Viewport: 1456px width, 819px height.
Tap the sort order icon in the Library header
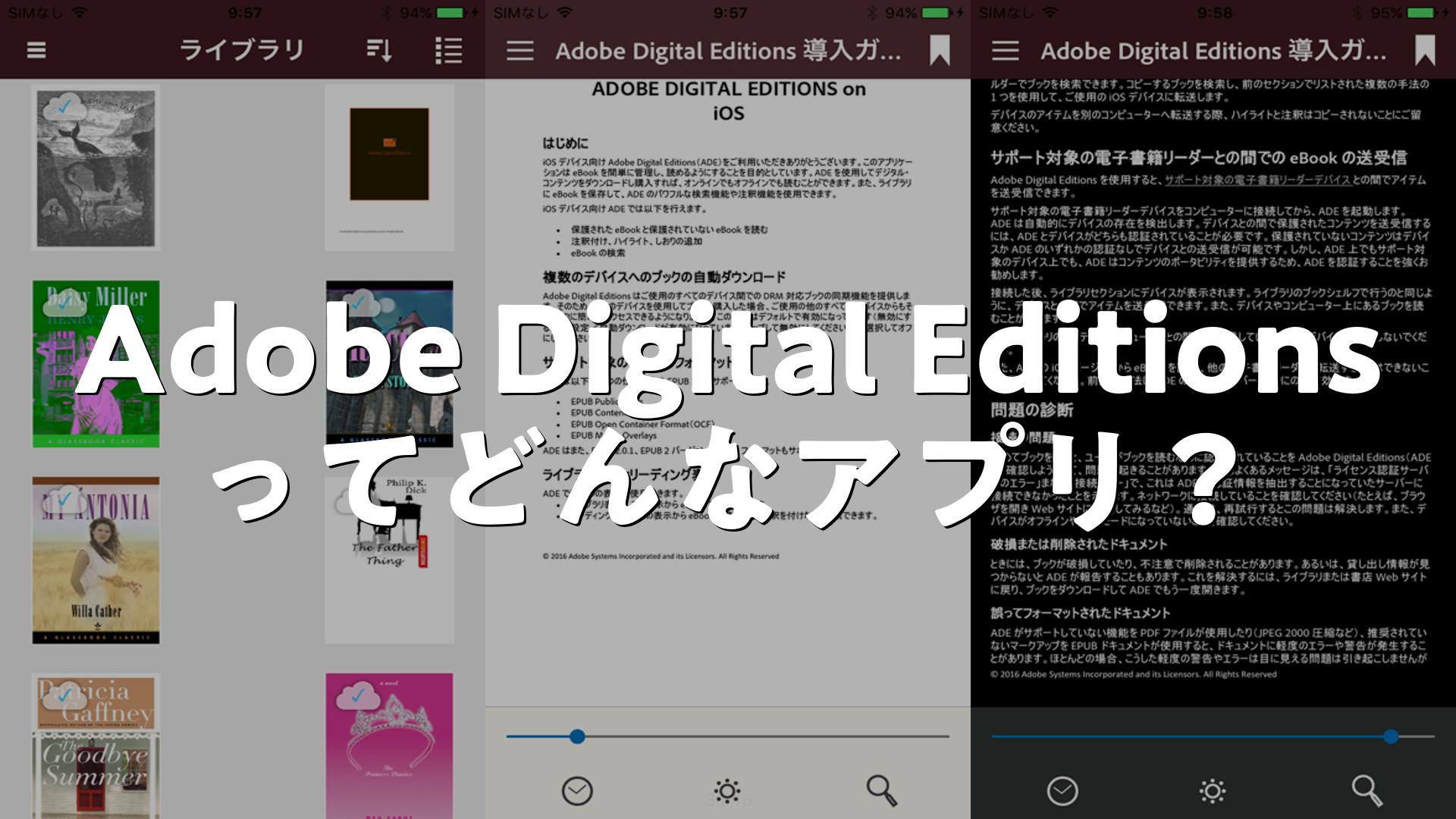[x=379, y=51]
